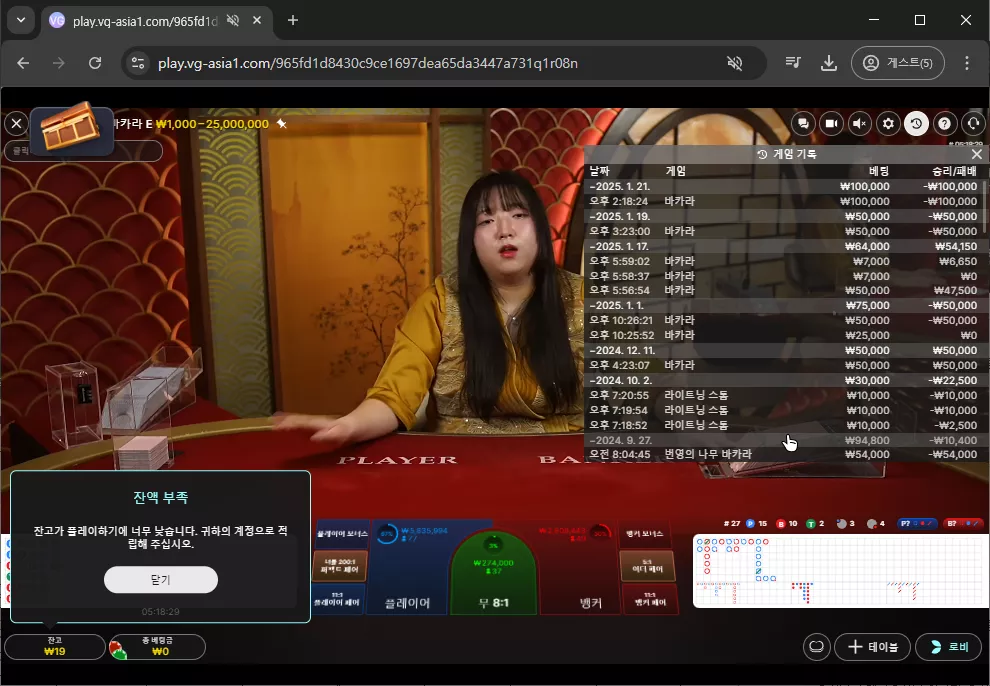Collapse the 2025. 1. 1. history group

click(x=783, y=305)
